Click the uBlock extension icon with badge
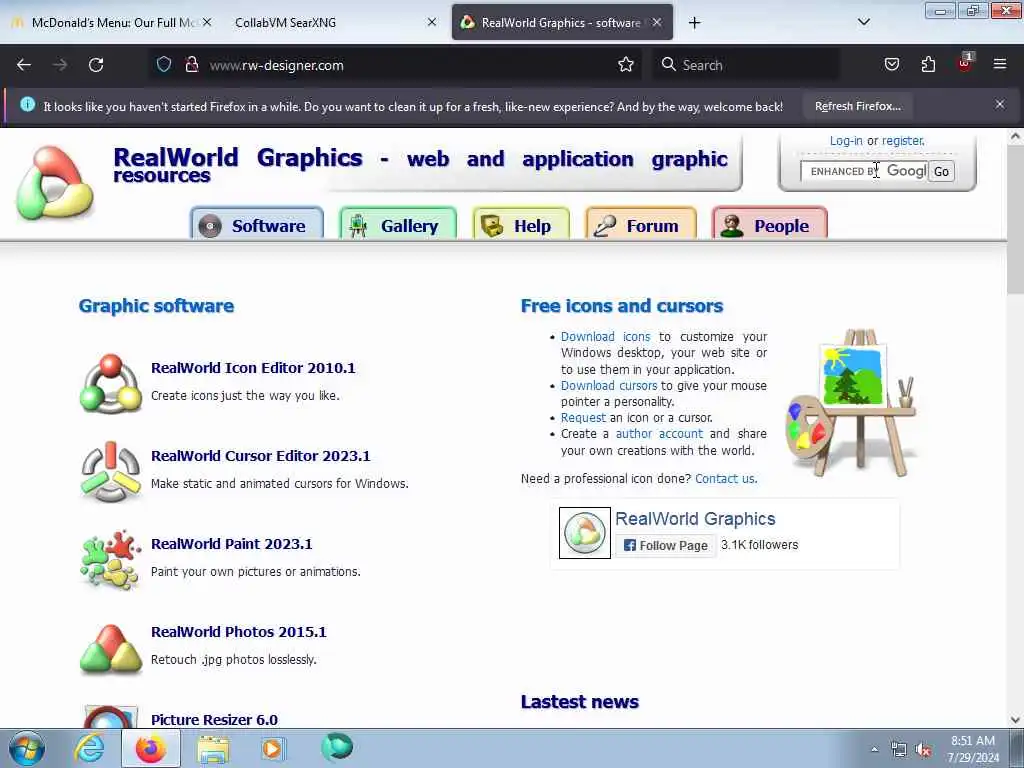This screenshot has height=768, width=1024. point(965,63)
